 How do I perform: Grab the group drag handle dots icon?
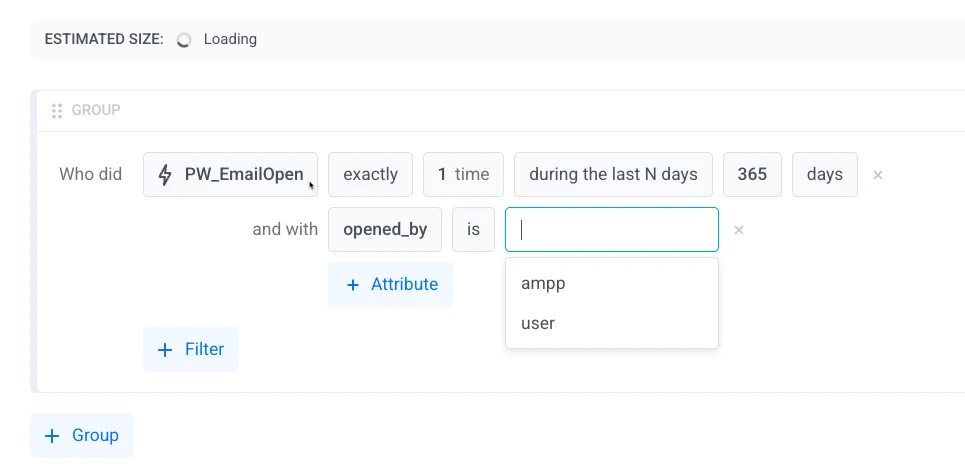[x=57, y=111]
